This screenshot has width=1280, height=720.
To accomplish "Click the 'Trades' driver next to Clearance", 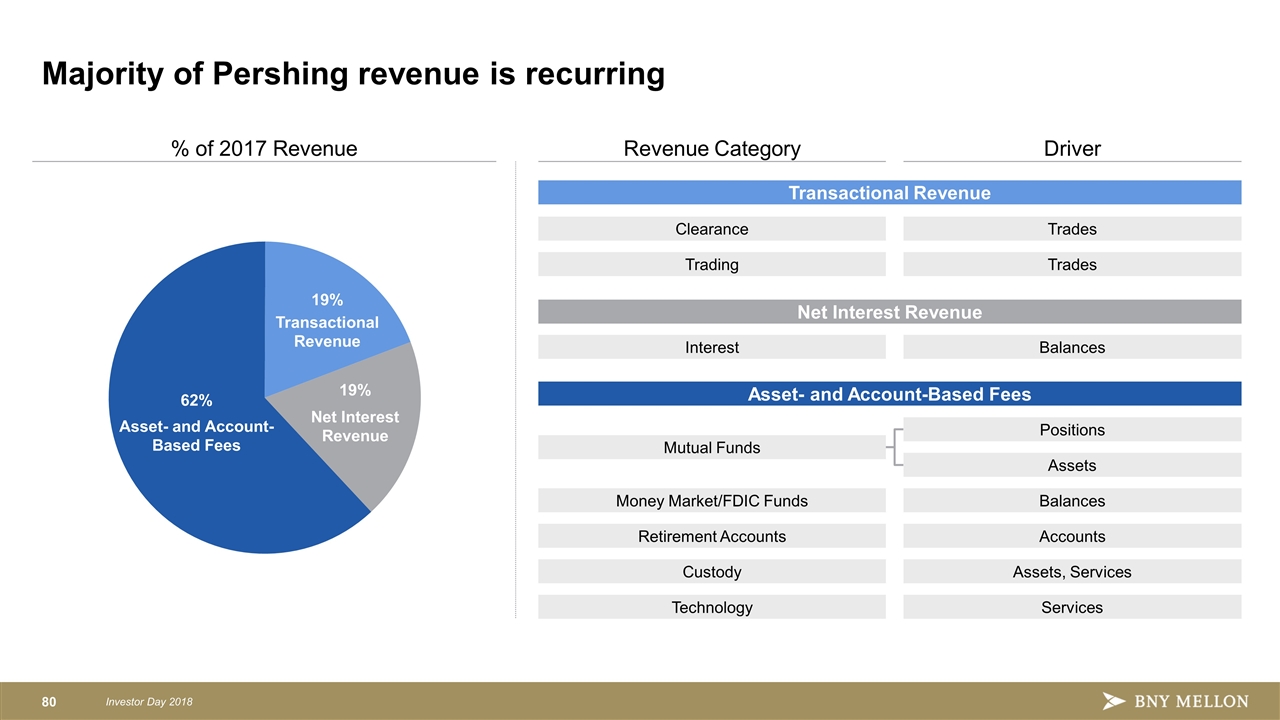I will 1072,229.
